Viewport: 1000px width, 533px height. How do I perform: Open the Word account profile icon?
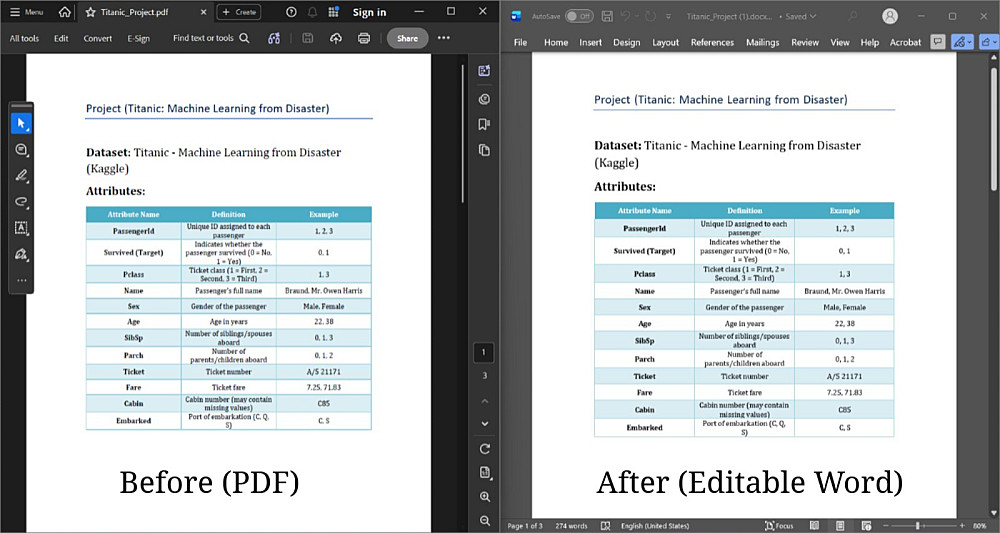tap(890, 16)
